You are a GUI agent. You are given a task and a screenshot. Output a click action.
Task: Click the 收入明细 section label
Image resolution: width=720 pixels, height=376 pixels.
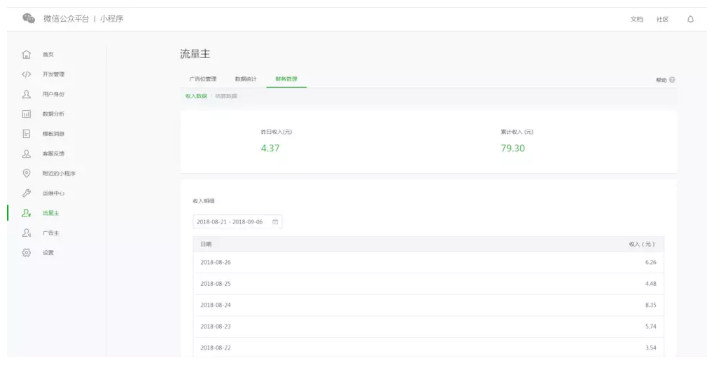pos(203,201)
